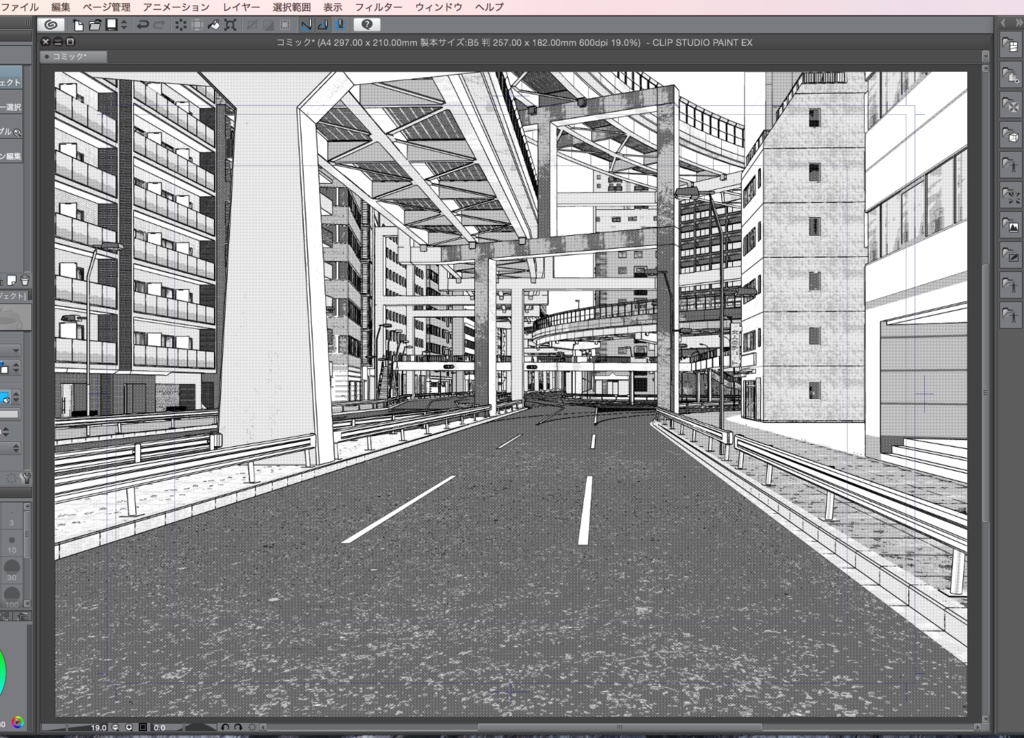Click the Redo arrow icon
1024x738 pixels.
click(x=158, y=24)
